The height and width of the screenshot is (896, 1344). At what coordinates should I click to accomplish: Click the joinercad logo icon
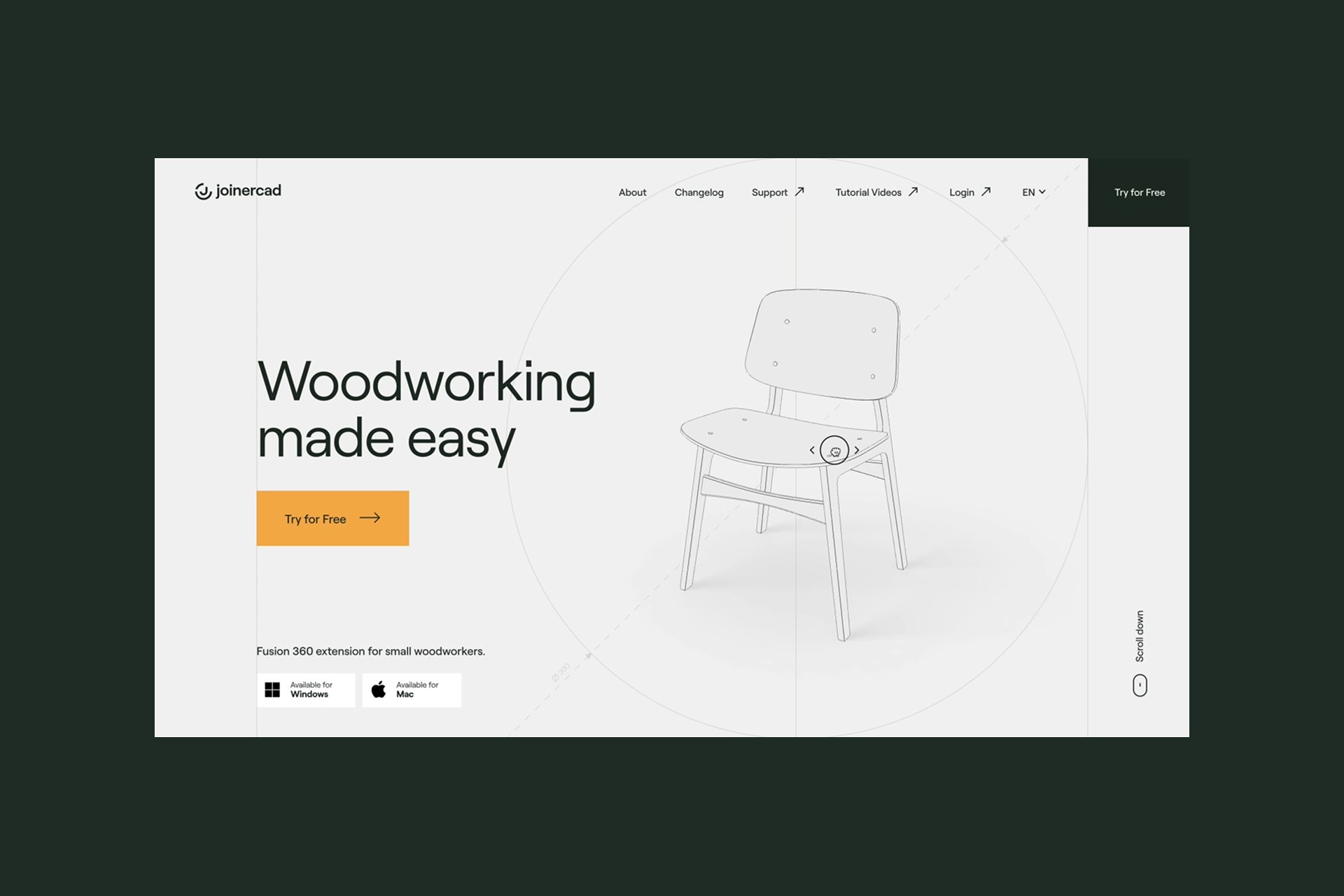pos(203,191)
